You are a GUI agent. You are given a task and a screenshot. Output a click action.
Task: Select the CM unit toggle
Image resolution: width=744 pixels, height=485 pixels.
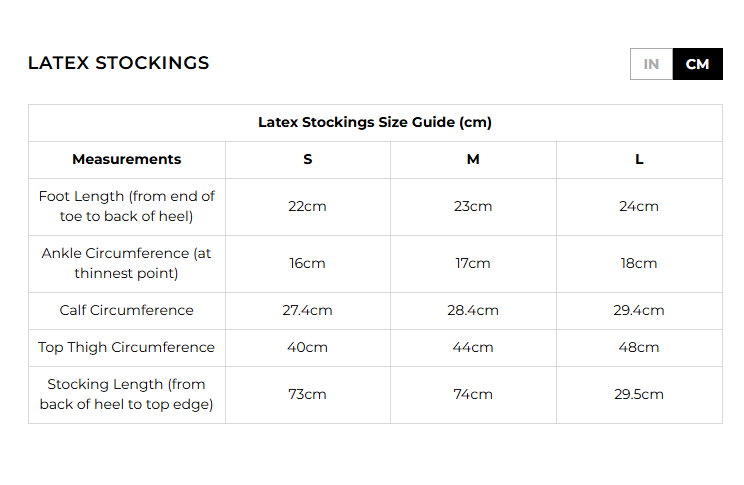coord(697,64)
